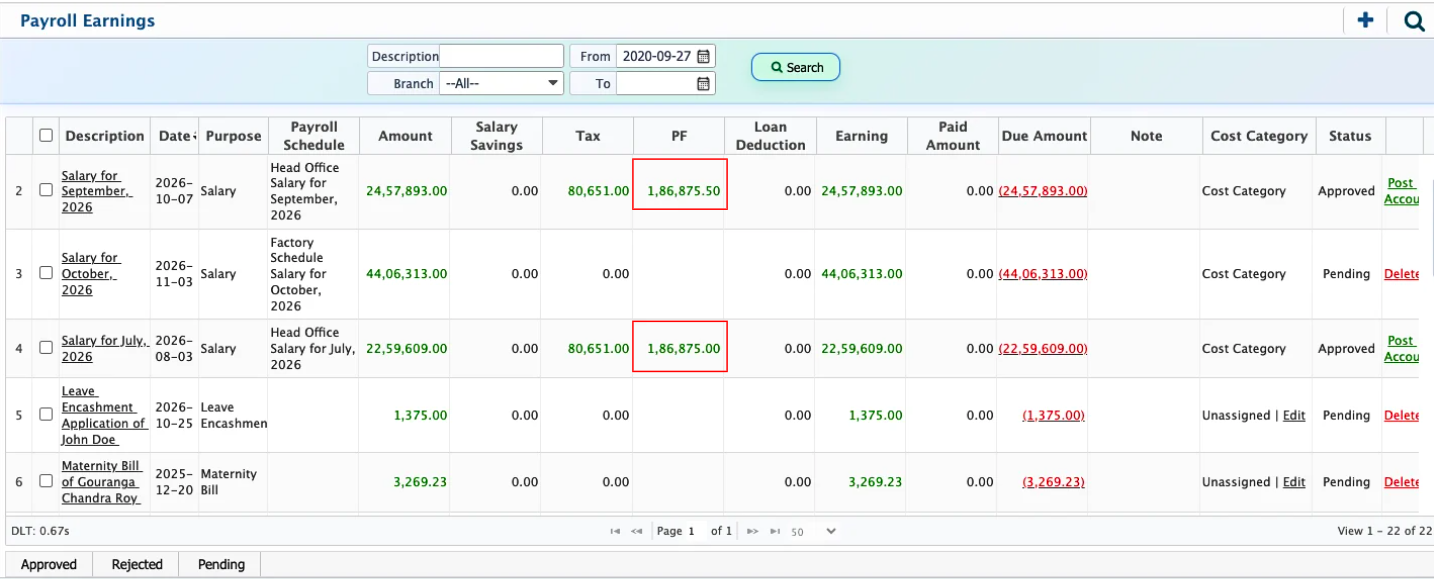Click the plus icon to add payroll earning
This screenshot has height=579, width=1434.
click(1364, 20)
